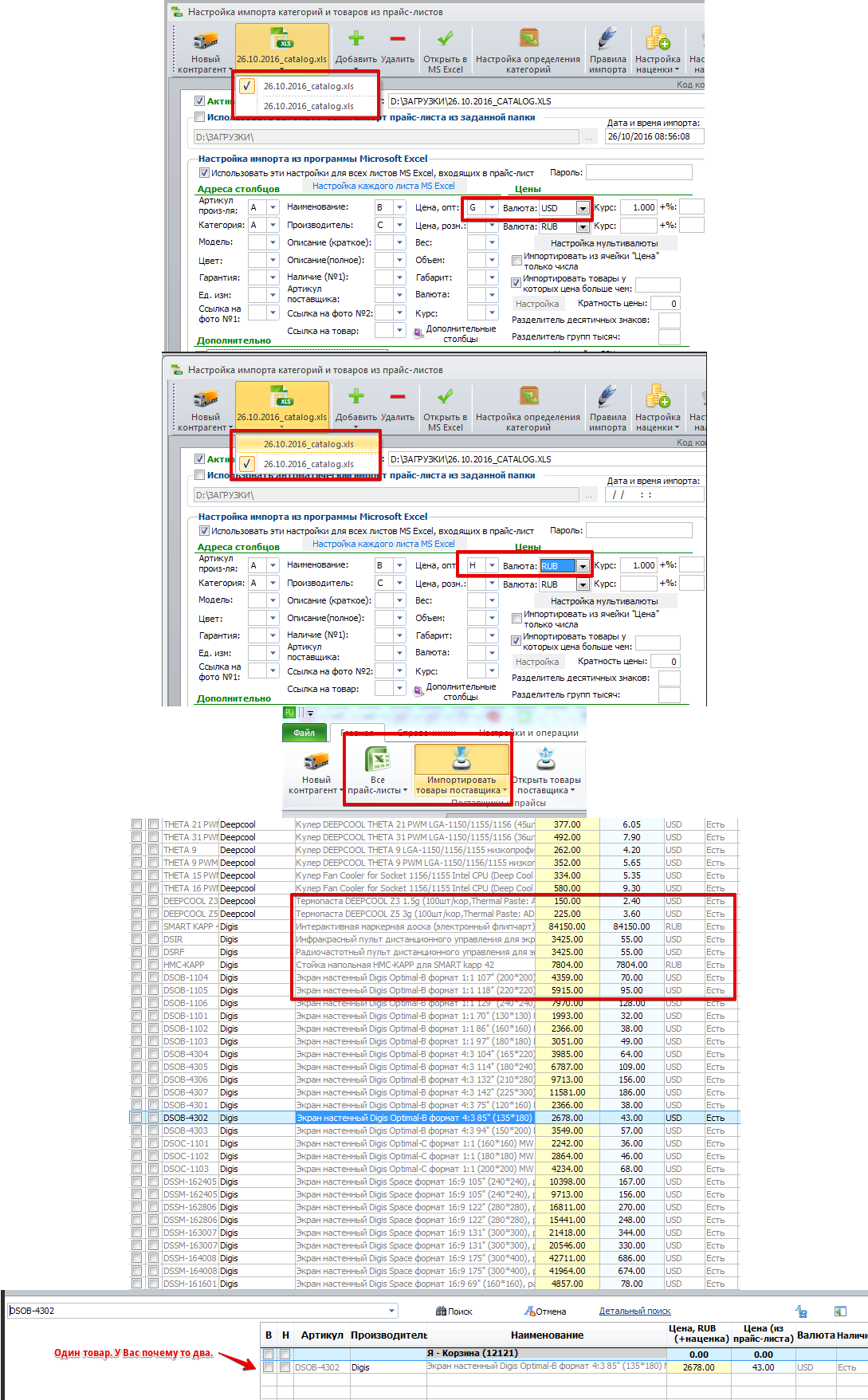
Task: Click Новый контрагент truck in main ribbon
Action: click(x=316, y=761)
